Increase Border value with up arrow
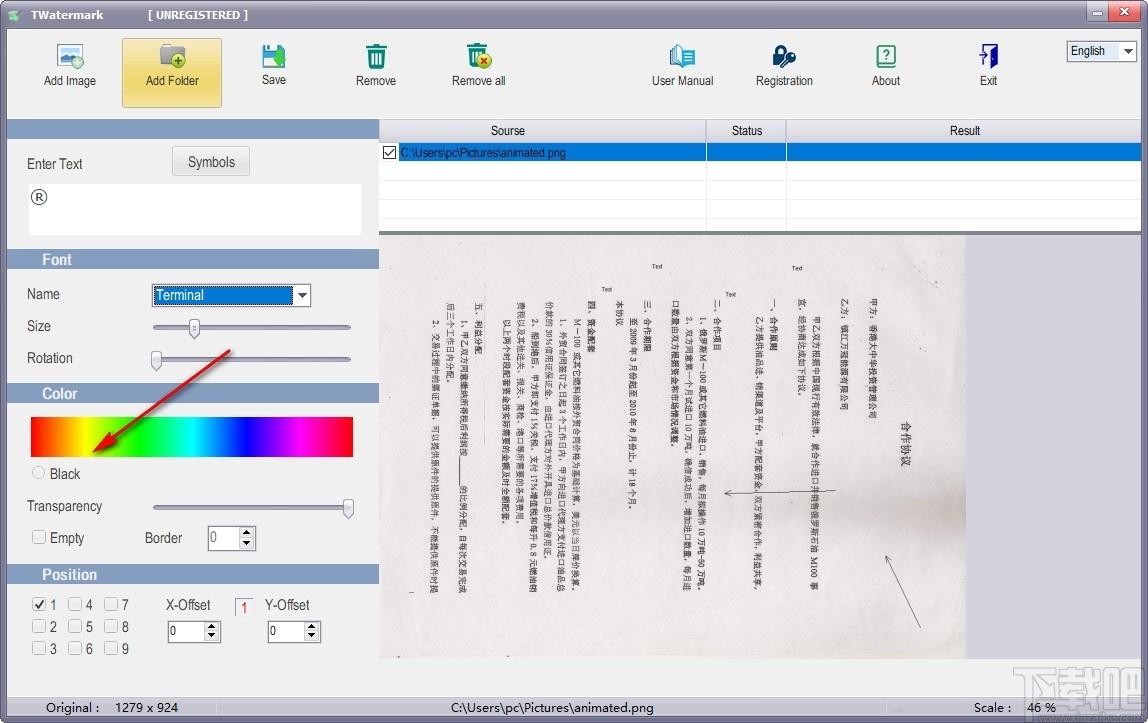The image size is (1148, 723). 247,533
